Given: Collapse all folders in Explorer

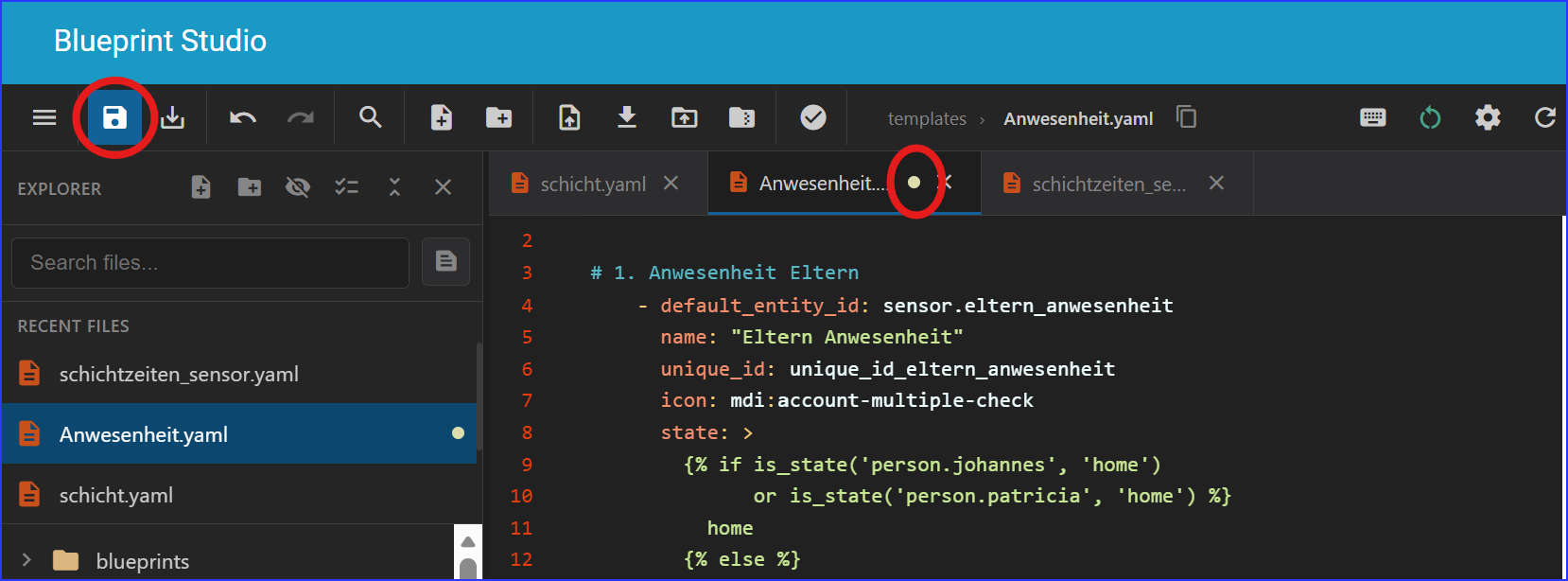Looking at the screenshot, I should (394, 187).
